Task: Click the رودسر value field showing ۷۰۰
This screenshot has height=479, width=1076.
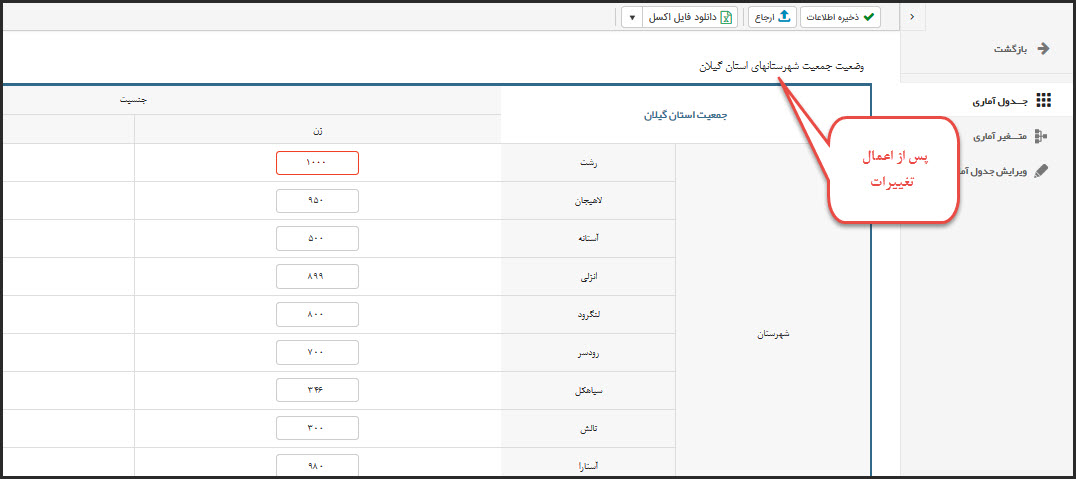Action: (x=317, y=352)
